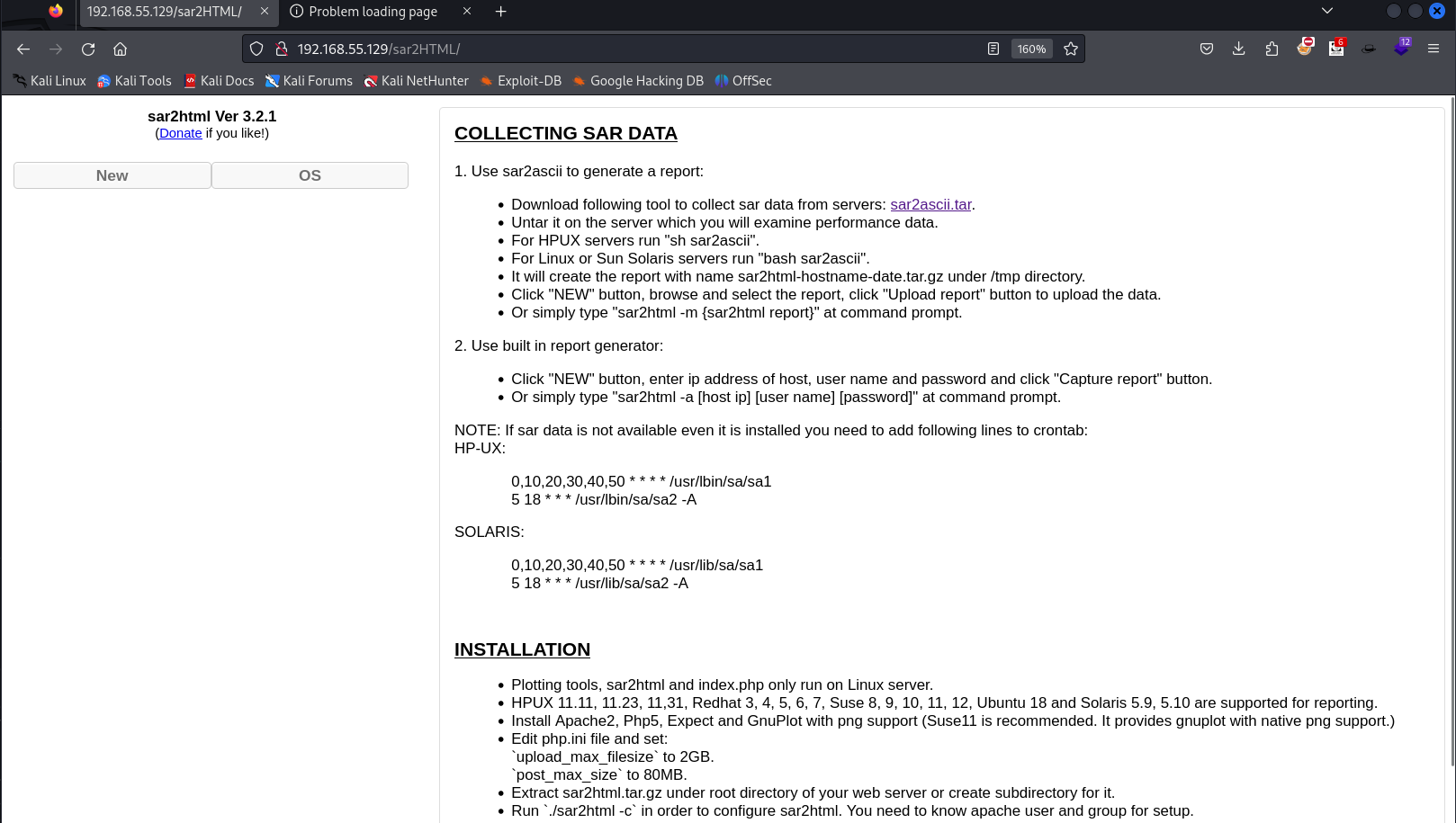Click the INSTALLATION heading

tap(522, 649)
